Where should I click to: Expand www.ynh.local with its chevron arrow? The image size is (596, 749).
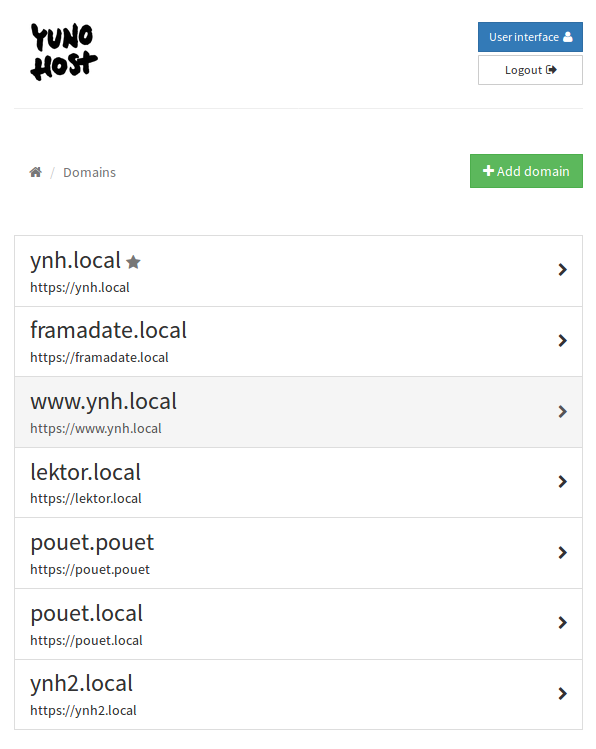(563, 411)
